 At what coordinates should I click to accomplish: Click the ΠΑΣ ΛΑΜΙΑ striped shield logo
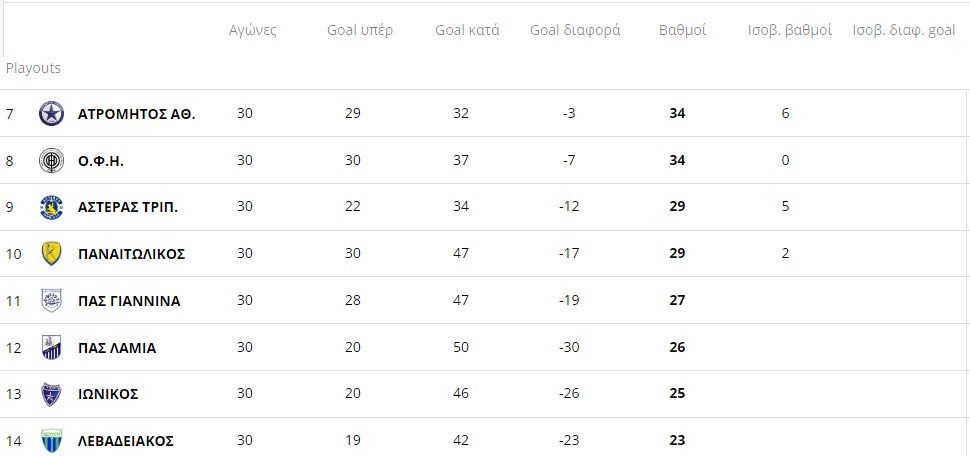click(x=51, y=347)
